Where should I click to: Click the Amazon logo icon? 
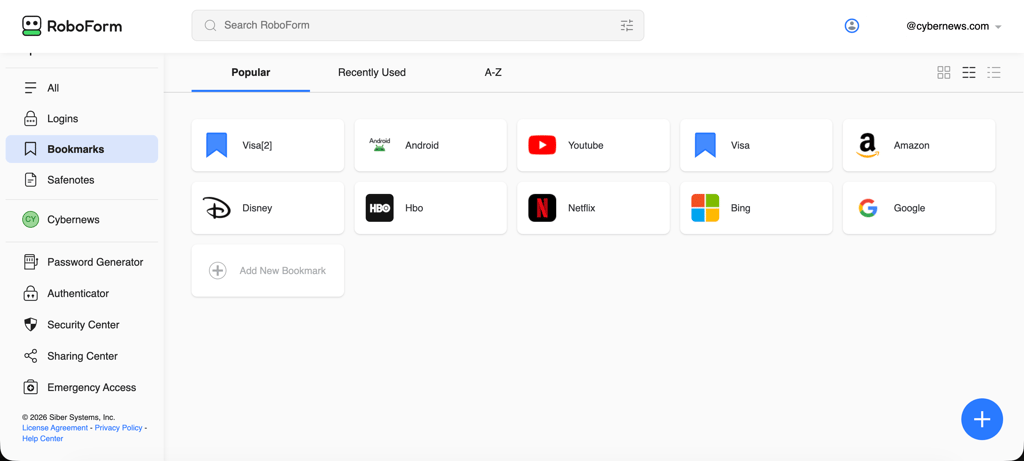(867, 145)
